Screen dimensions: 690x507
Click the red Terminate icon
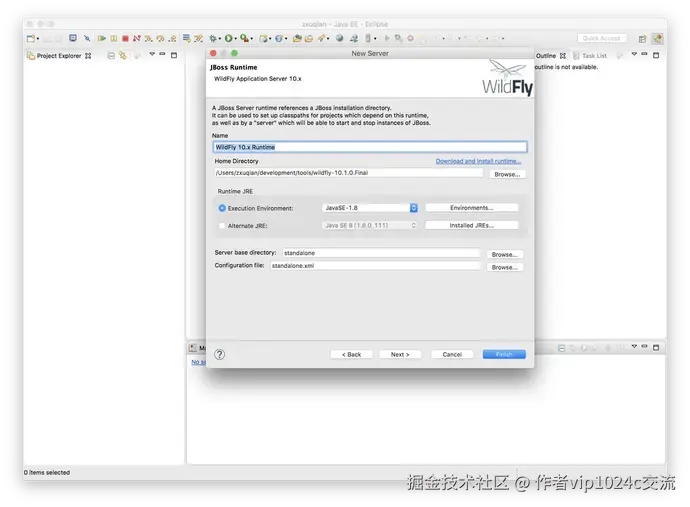tap(125, 39)
